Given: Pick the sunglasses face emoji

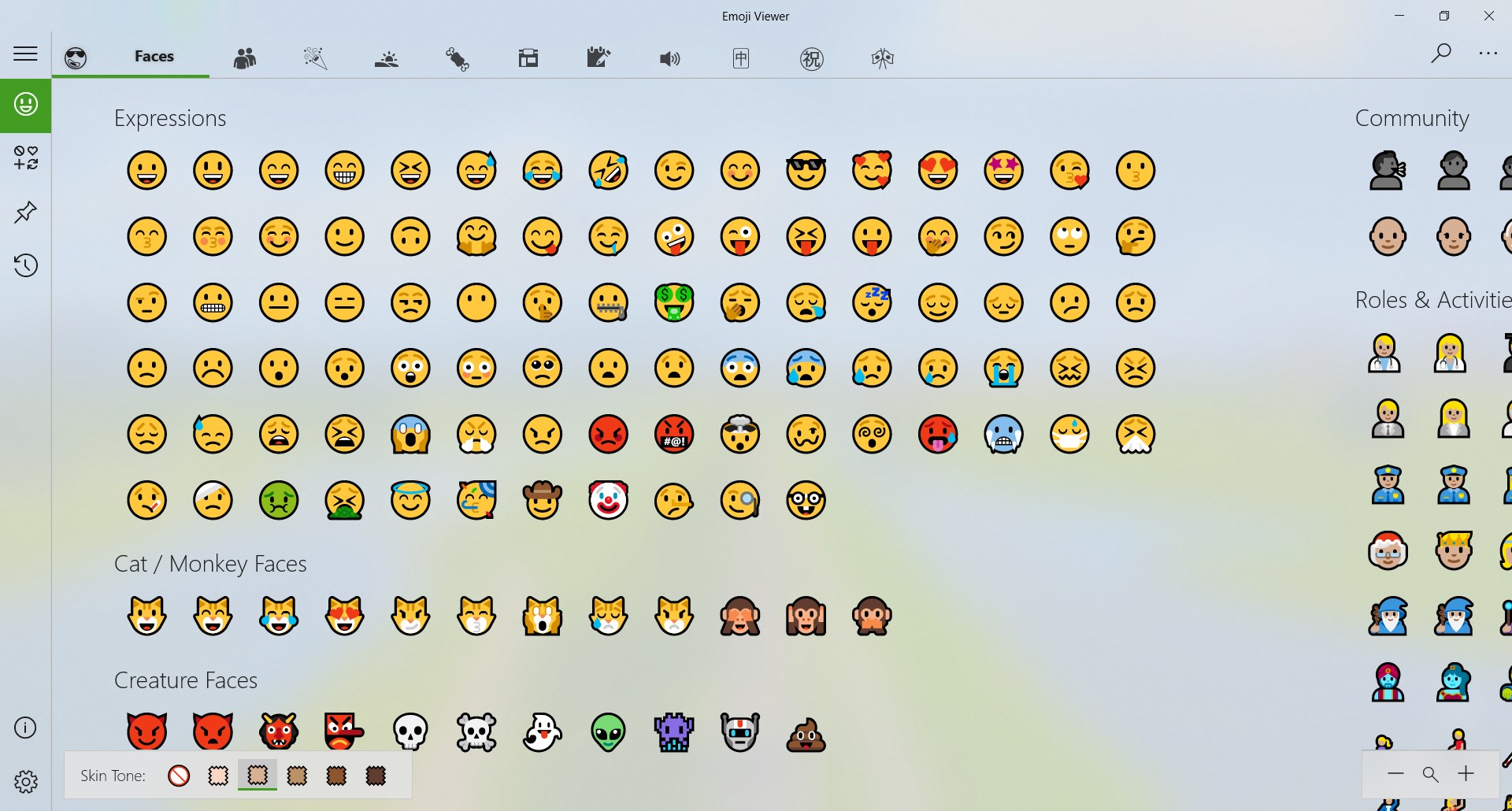Looking at the screenshot, I should click(806, 170).
